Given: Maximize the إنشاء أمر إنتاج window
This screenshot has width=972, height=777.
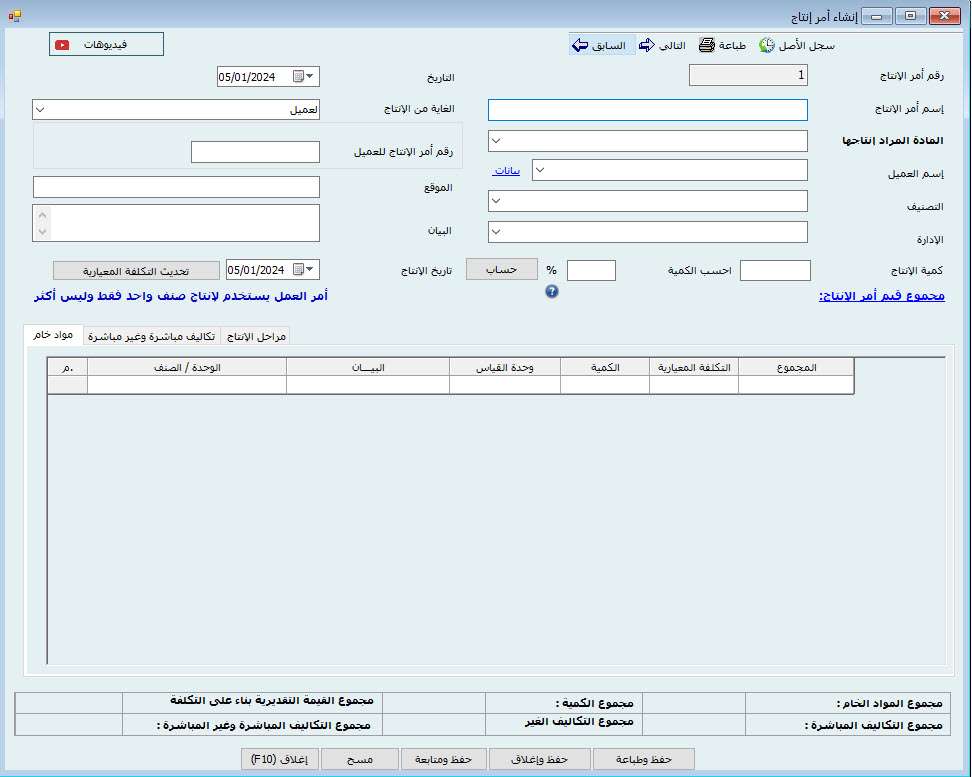Looking at the screenshot, I should pos(911,16).
